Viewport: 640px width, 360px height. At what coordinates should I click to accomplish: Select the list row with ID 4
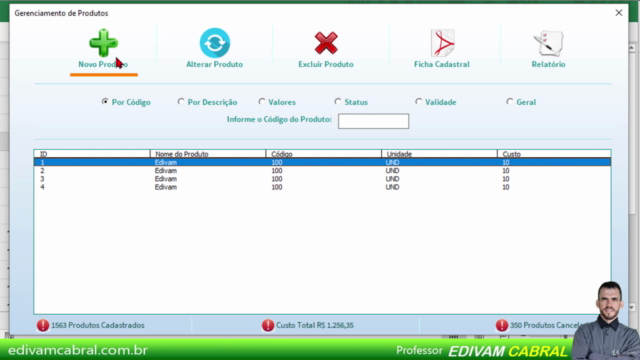322,187
